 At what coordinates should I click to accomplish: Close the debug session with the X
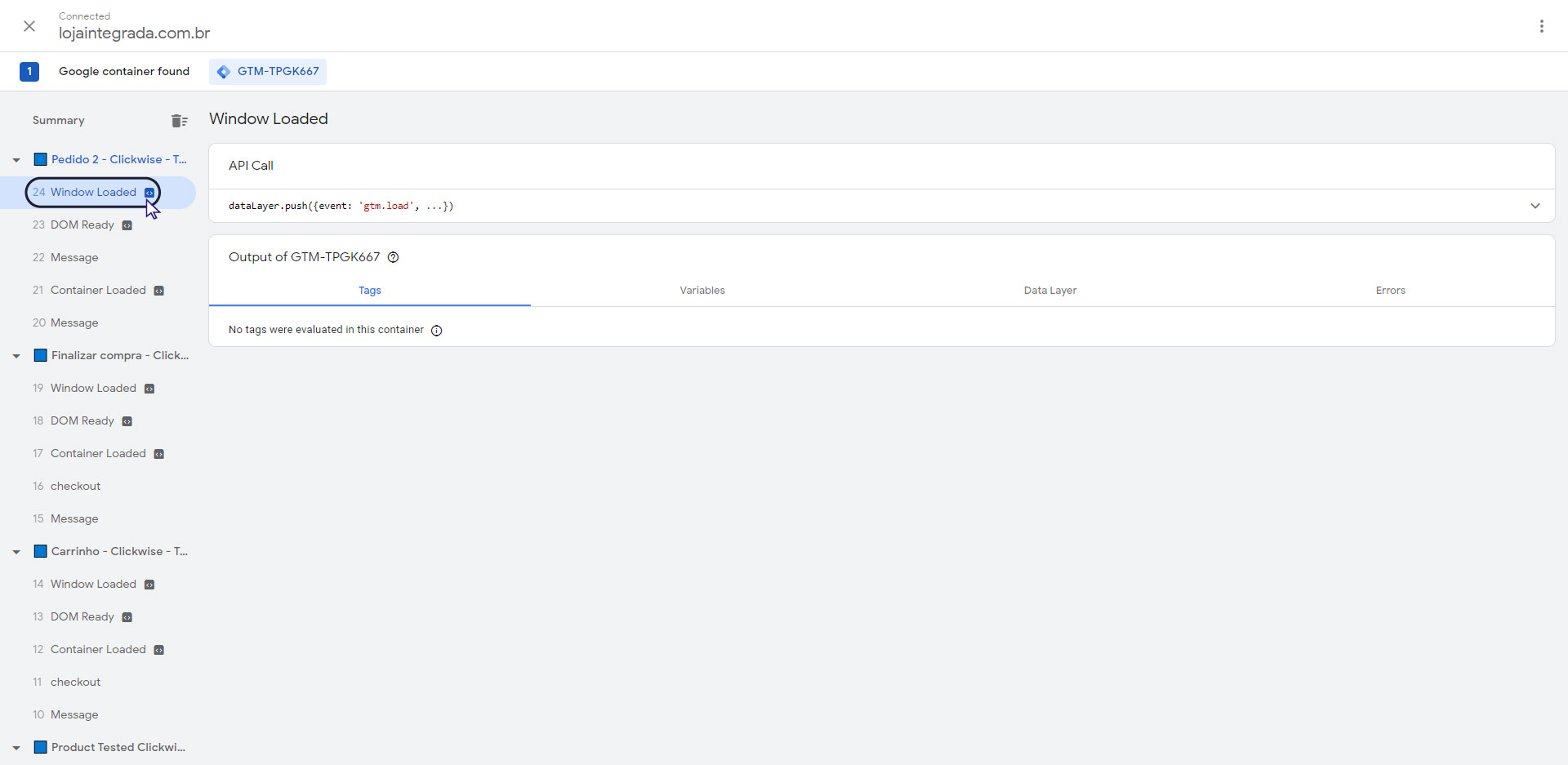29,26
